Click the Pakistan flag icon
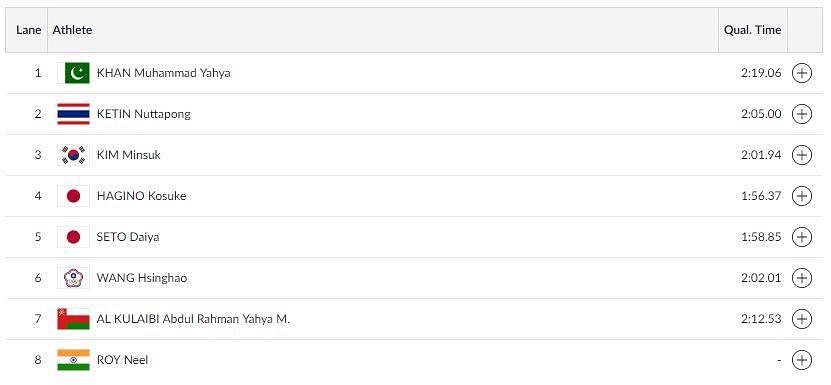831x385 pixels. 74,73
